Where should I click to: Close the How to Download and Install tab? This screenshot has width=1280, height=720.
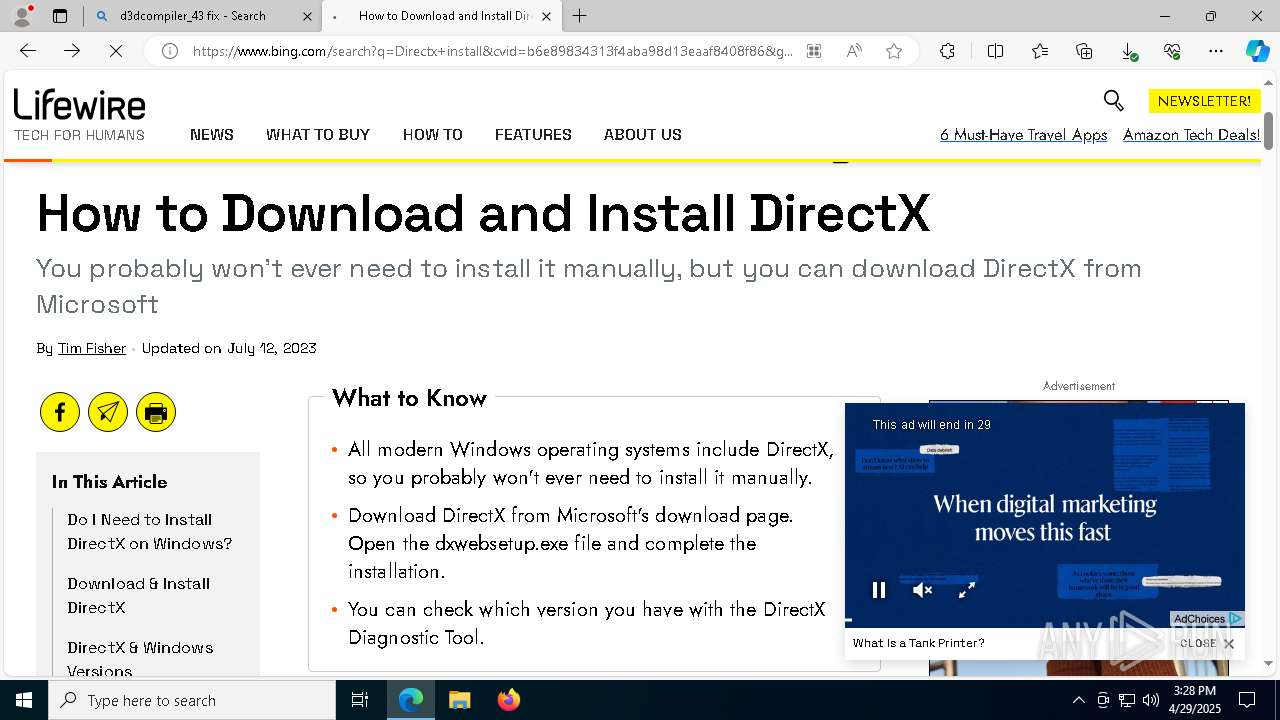[x=546, y=16]
